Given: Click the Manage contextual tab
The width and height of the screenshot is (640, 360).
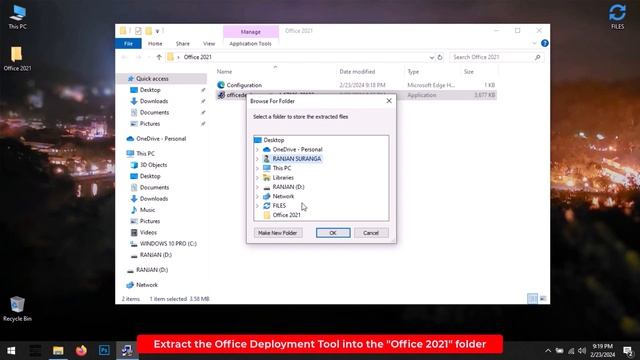Looking at the screenshot, I should (251, 31).
